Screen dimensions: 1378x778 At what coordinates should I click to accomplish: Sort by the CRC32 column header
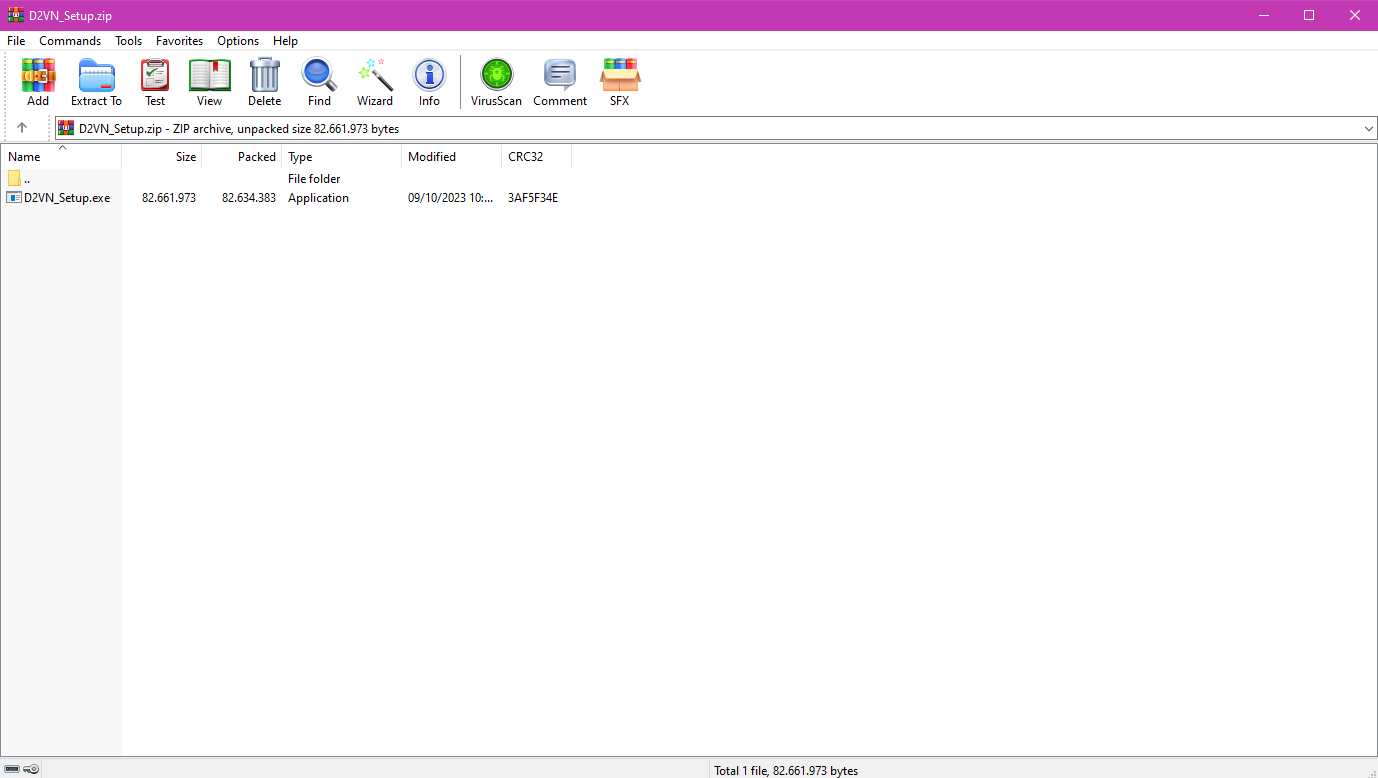point(535,157)
